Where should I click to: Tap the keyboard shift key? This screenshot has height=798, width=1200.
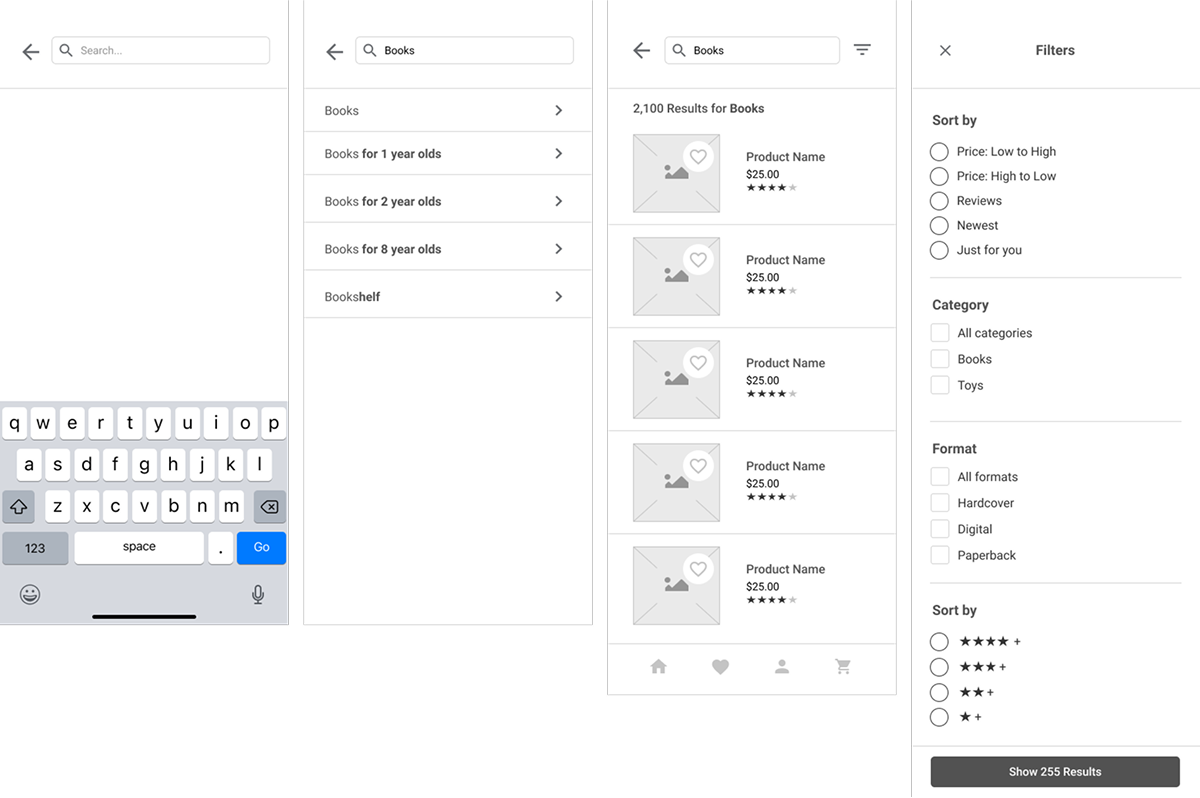[x=18, y=507]
